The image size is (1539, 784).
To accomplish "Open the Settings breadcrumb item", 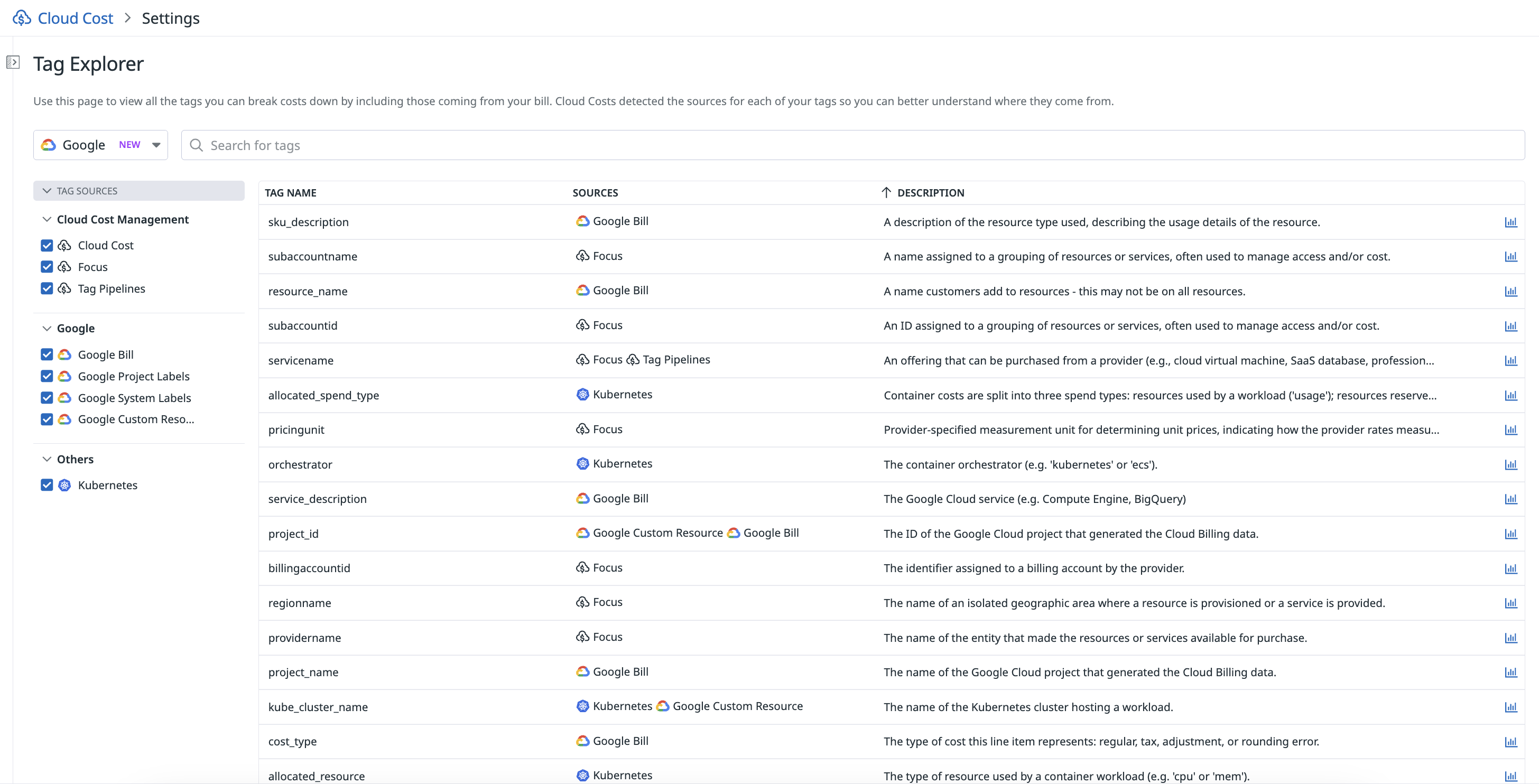I will click(170, 18).
